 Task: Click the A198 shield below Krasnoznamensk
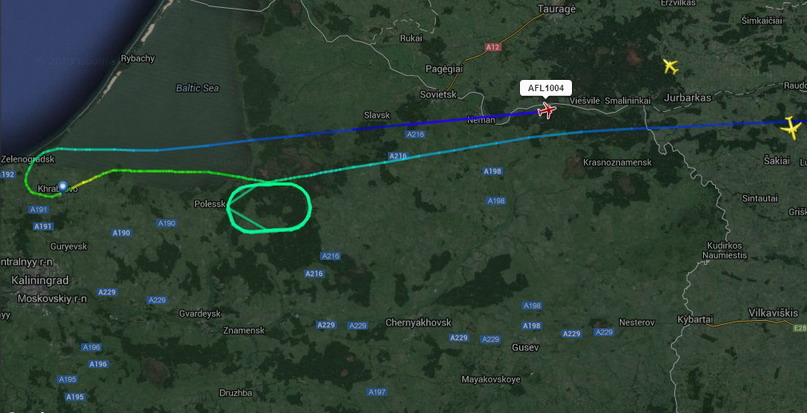pos(493,171)
